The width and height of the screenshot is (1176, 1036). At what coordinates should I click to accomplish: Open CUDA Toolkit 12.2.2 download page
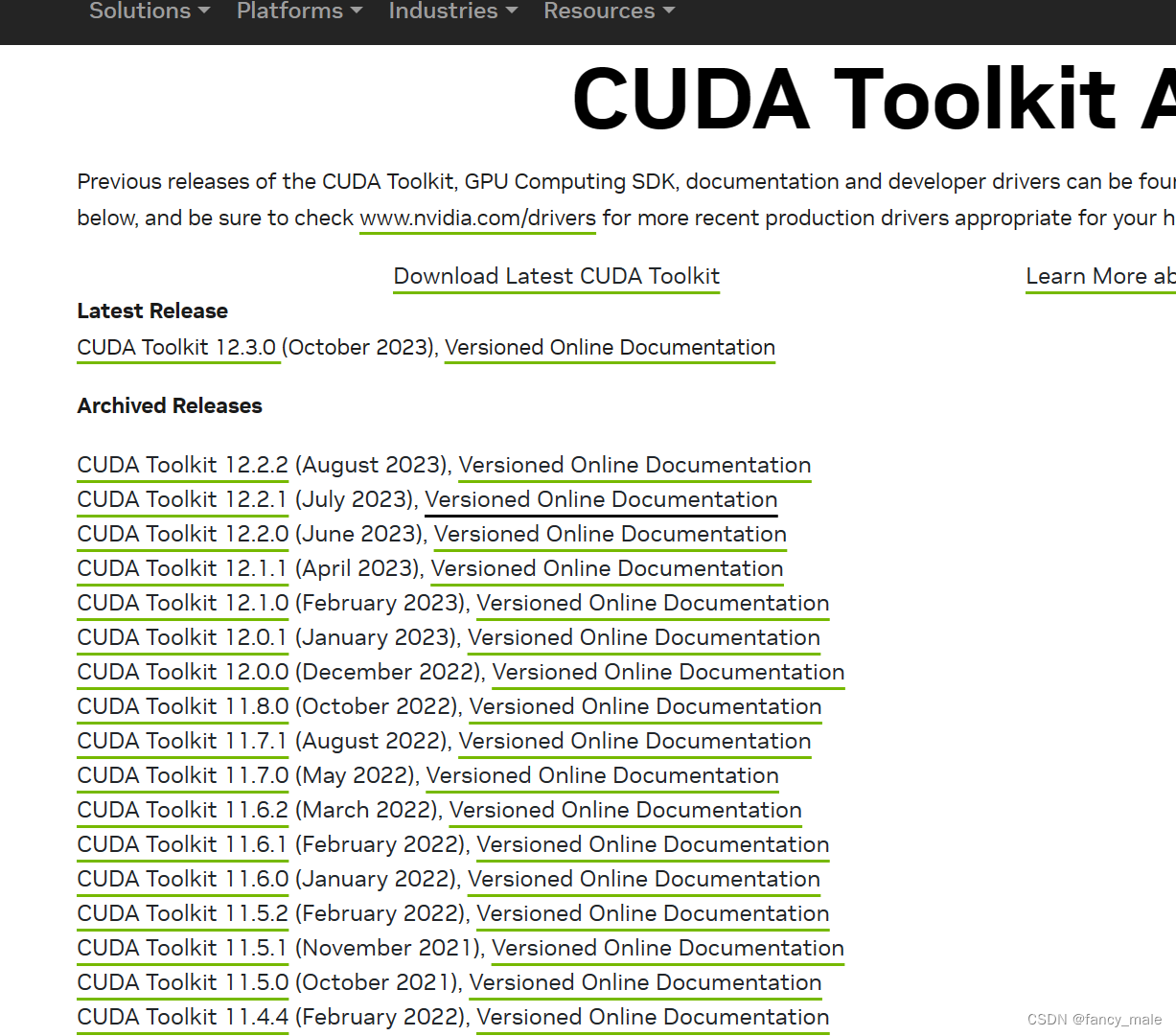(182, 466)
